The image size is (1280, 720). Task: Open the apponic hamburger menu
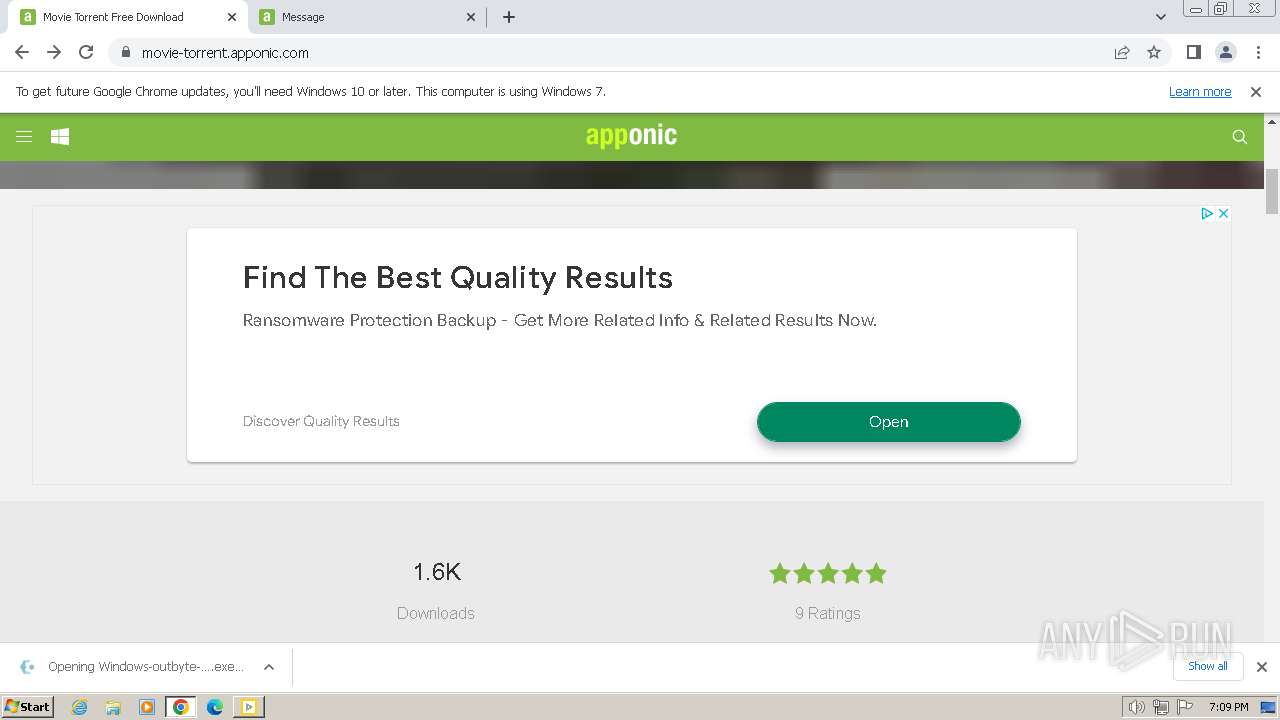click(x=24, y=137)
